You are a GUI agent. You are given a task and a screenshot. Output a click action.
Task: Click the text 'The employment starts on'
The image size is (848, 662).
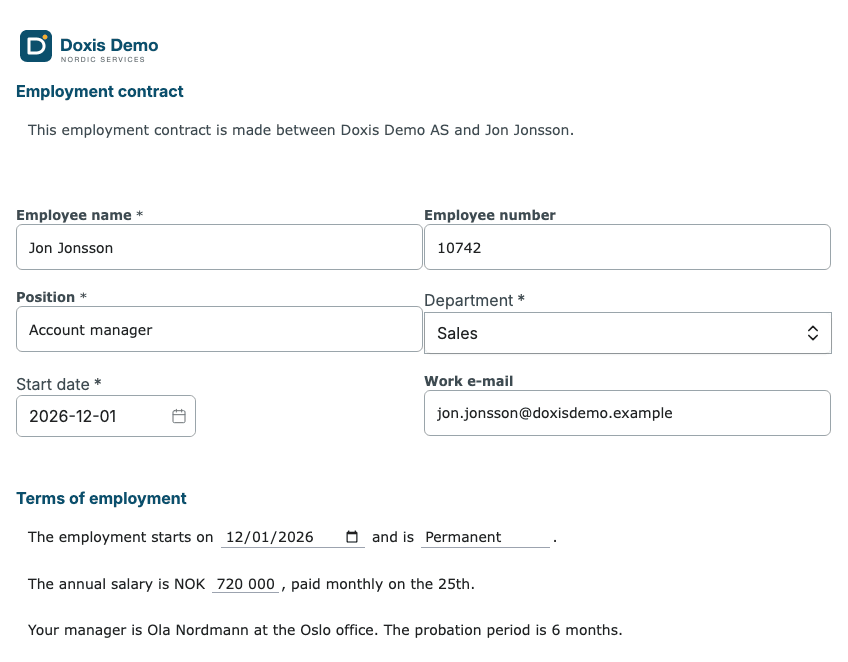tap(121, 537)
